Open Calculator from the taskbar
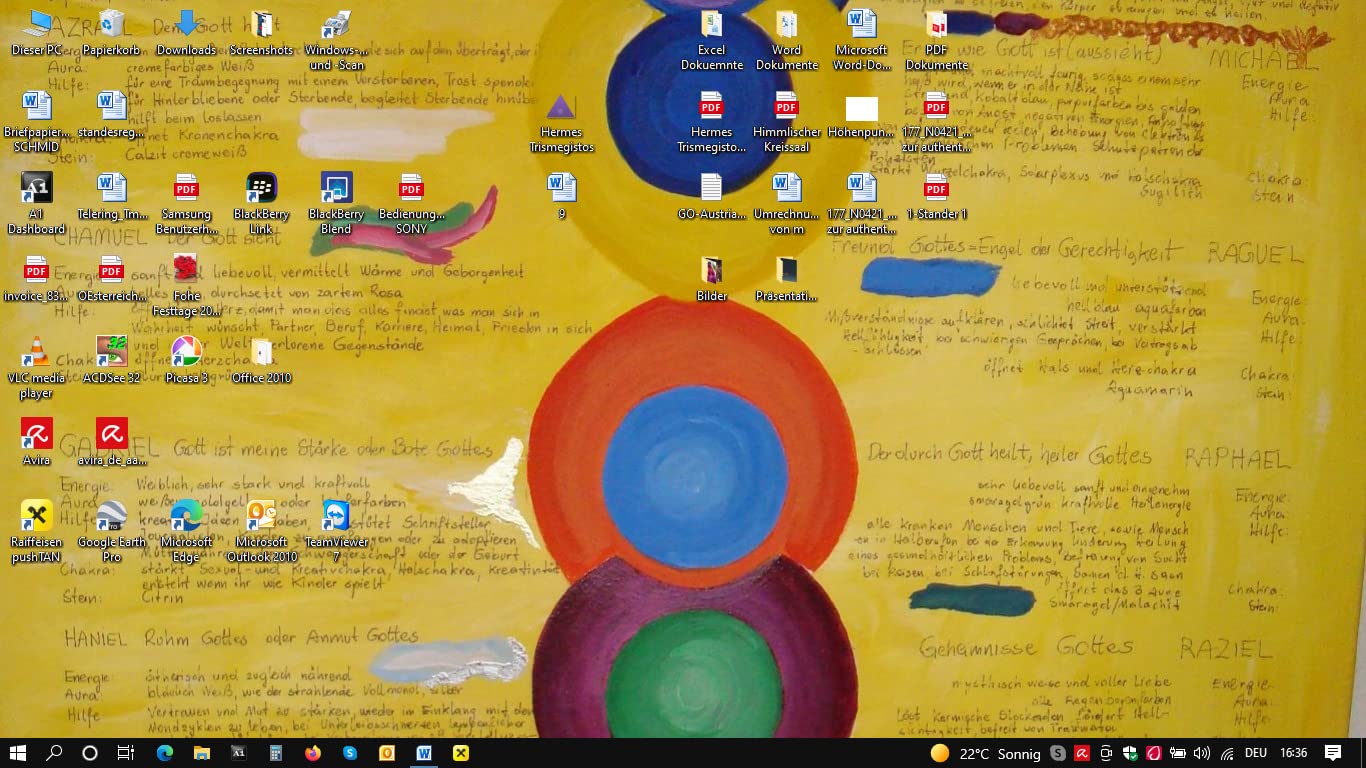1366x768 pixels. point(276,753)
